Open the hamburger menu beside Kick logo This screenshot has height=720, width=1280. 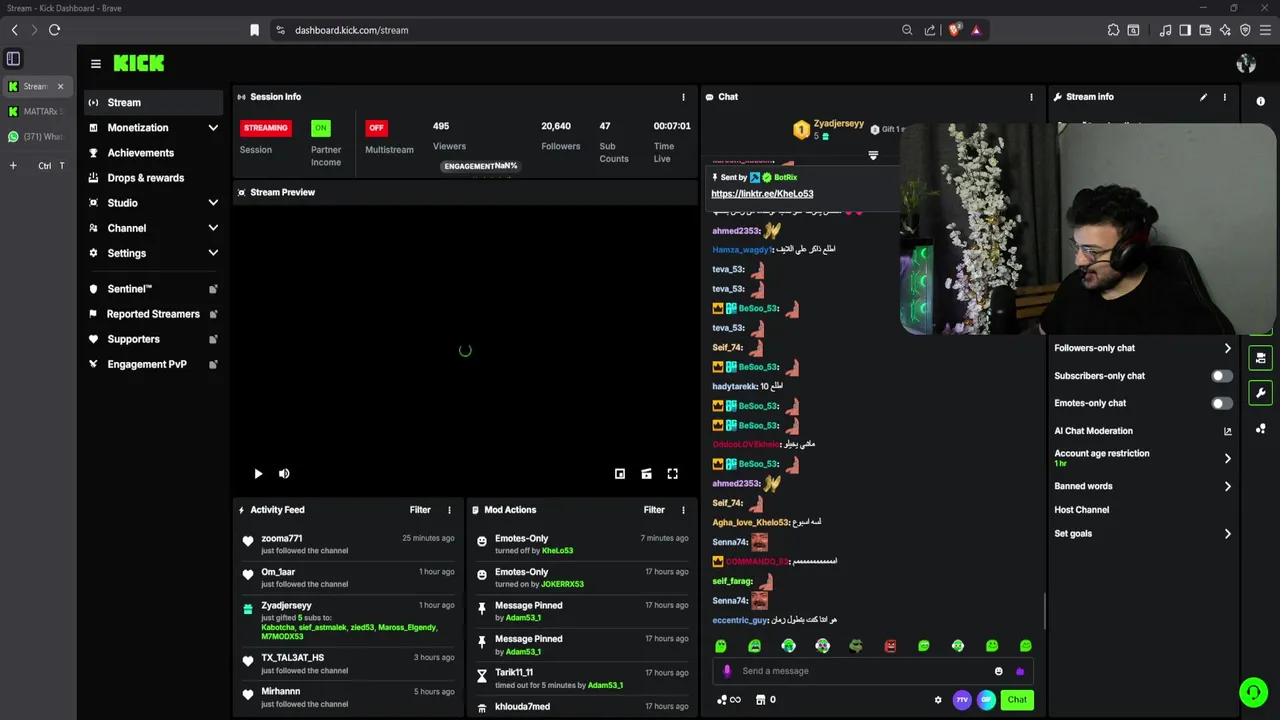point(95,63)
